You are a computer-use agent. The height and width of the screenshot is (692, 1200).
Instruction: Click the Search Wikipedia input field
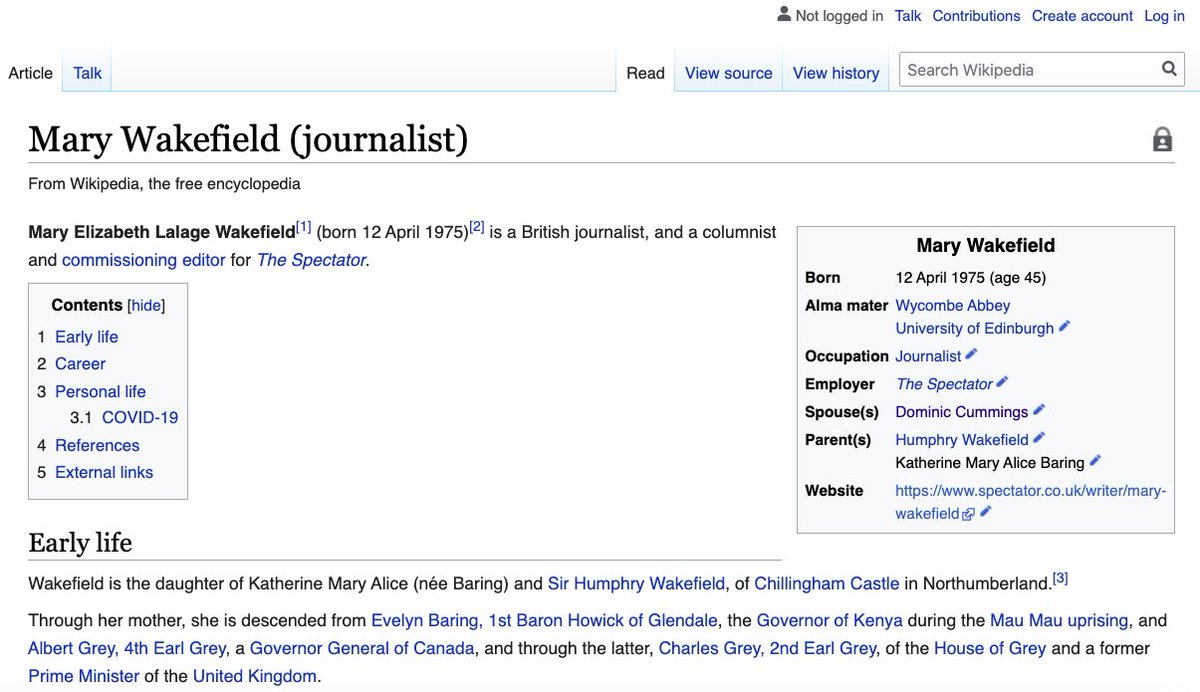[x=1029, y=70]
